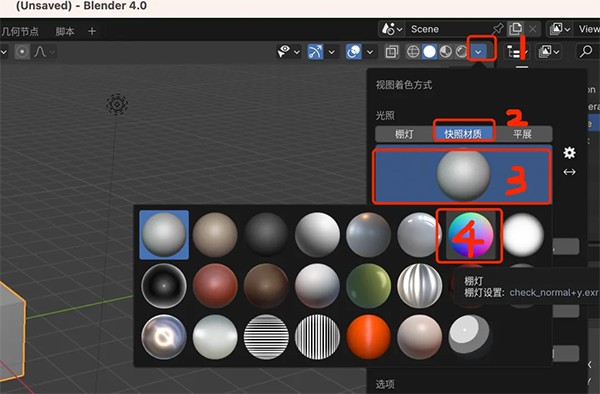
Task: Switch to the 脚本 workspace tab
Action: [x=65, y=31]
